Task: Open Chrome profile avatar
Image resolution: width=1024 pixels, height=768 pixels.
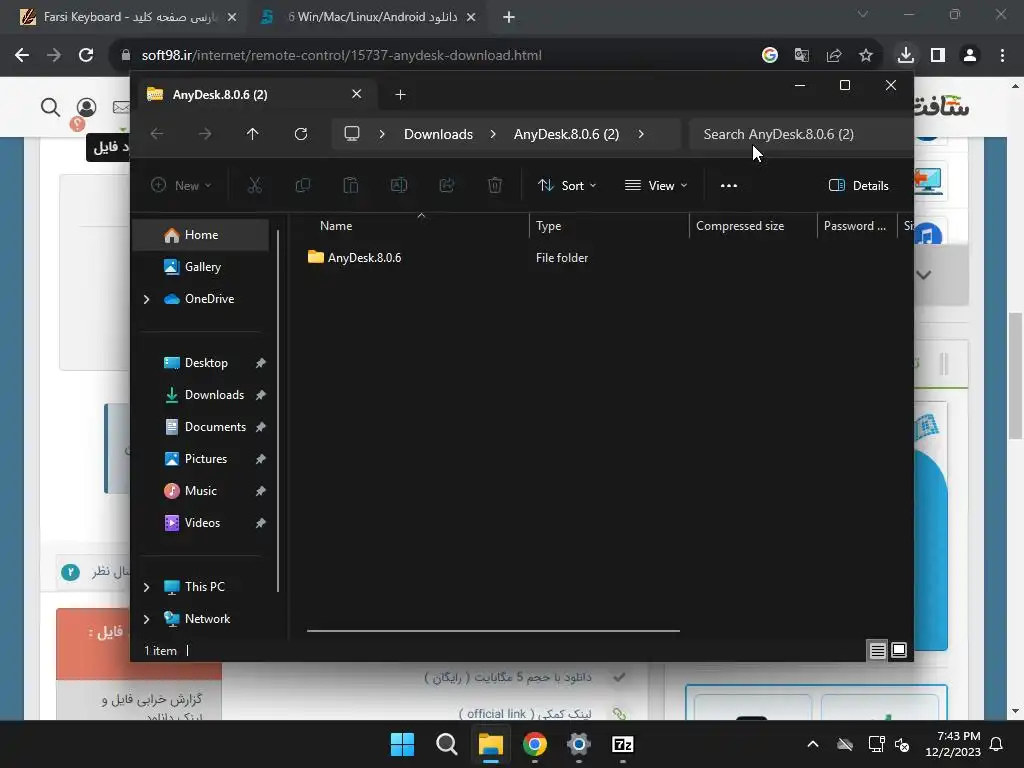Action: 970,55
